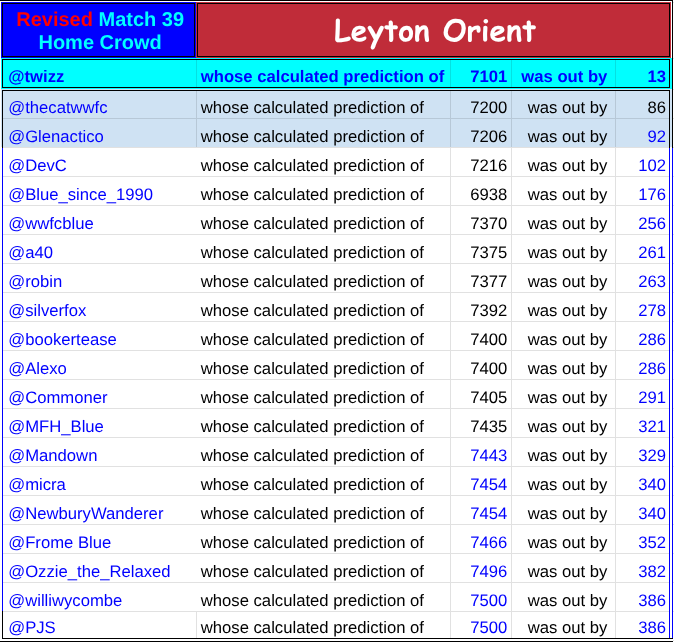Click the @Commoner user mention

[58, 397]
